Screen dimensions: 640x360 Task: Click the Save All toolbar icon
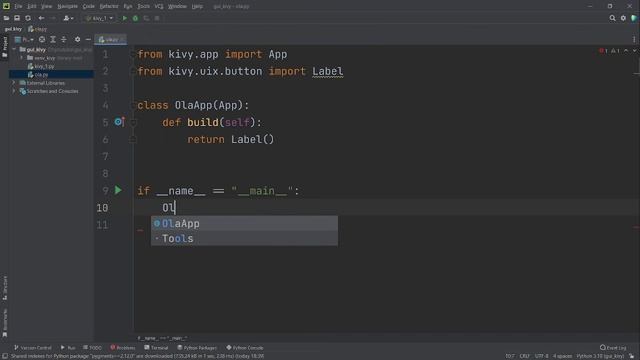point(17,18)
